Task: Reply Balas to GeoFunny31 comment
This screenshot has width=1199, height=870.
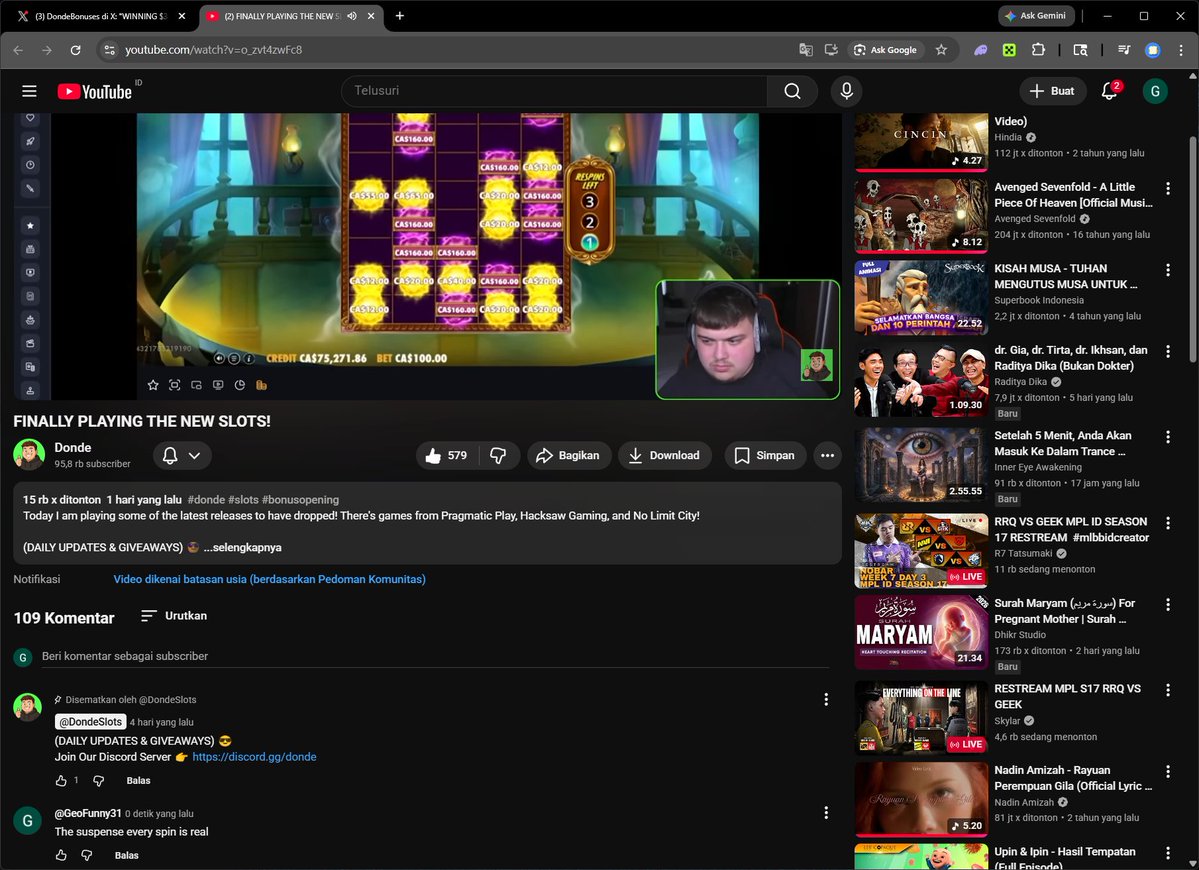Action: click(126, 855)
